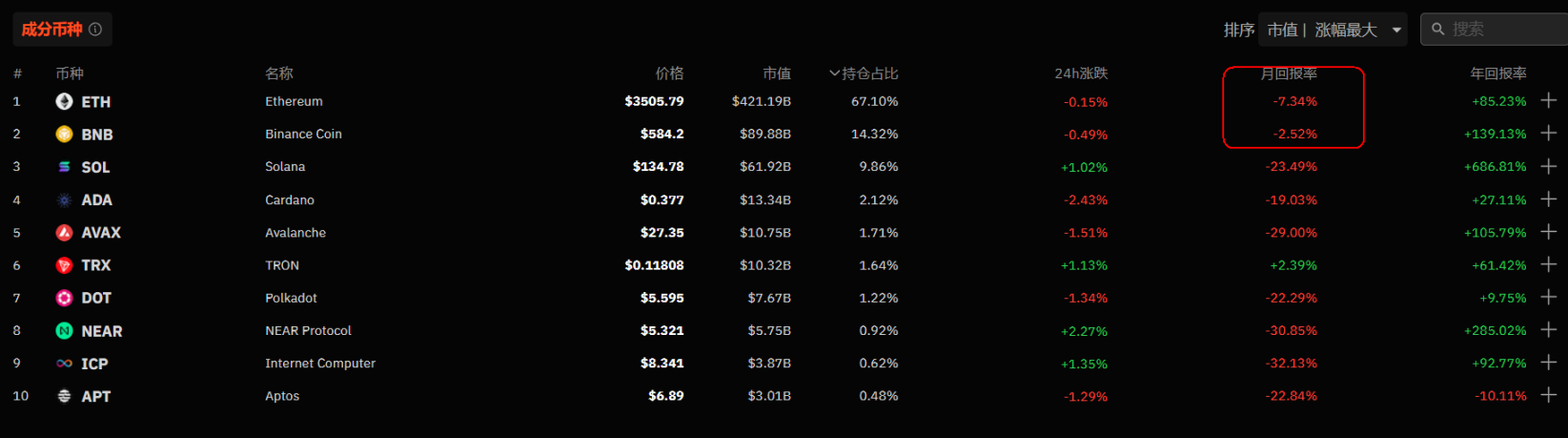The height and width of the screenshot is (438, 1568).
Task: Click the Avalanche coin logo icon
Action: (x=64, y=233)
